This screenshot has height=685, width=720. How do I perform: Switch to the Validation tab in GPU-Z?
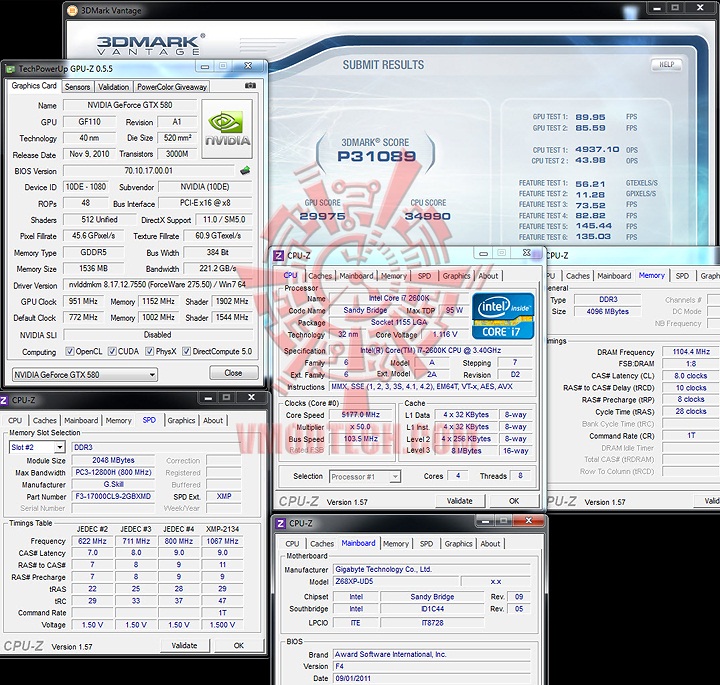tap(113, 87)
